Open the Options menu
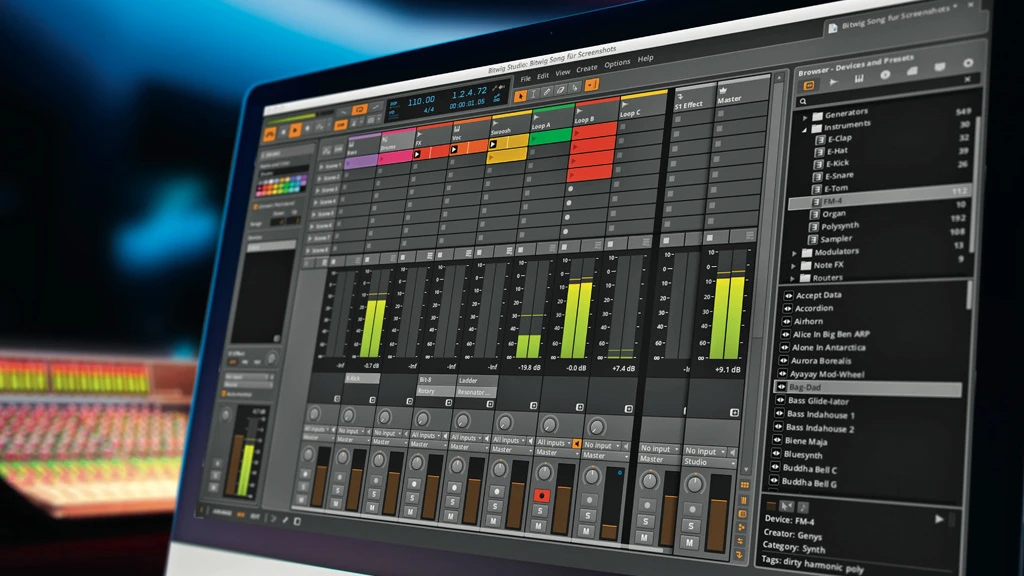1024x576 pixels. tap(617, 63)
